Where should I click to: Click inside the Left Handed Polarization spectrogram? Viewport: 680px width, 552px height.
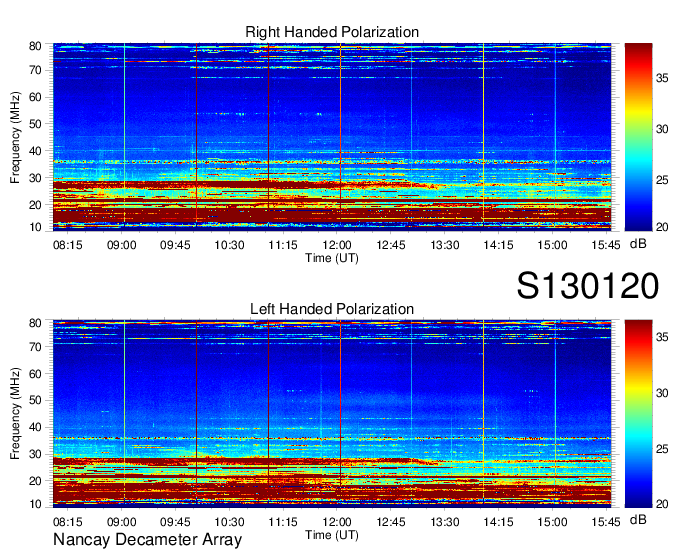(x=332, y=414)
